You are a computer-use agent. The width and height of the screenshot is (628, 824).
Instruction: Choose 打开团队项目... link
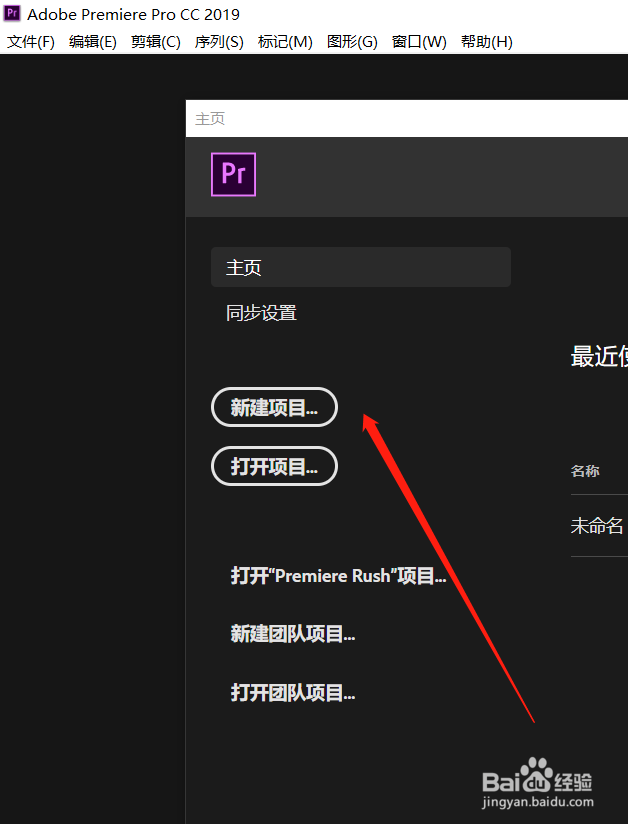[293, 693]
